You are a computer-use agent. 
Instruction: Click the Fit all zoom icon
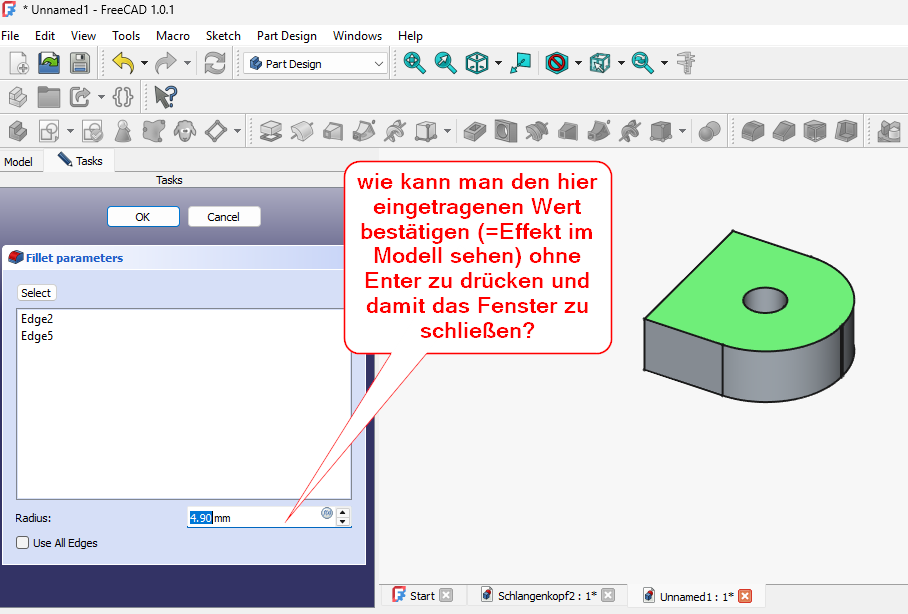point(414,63)
